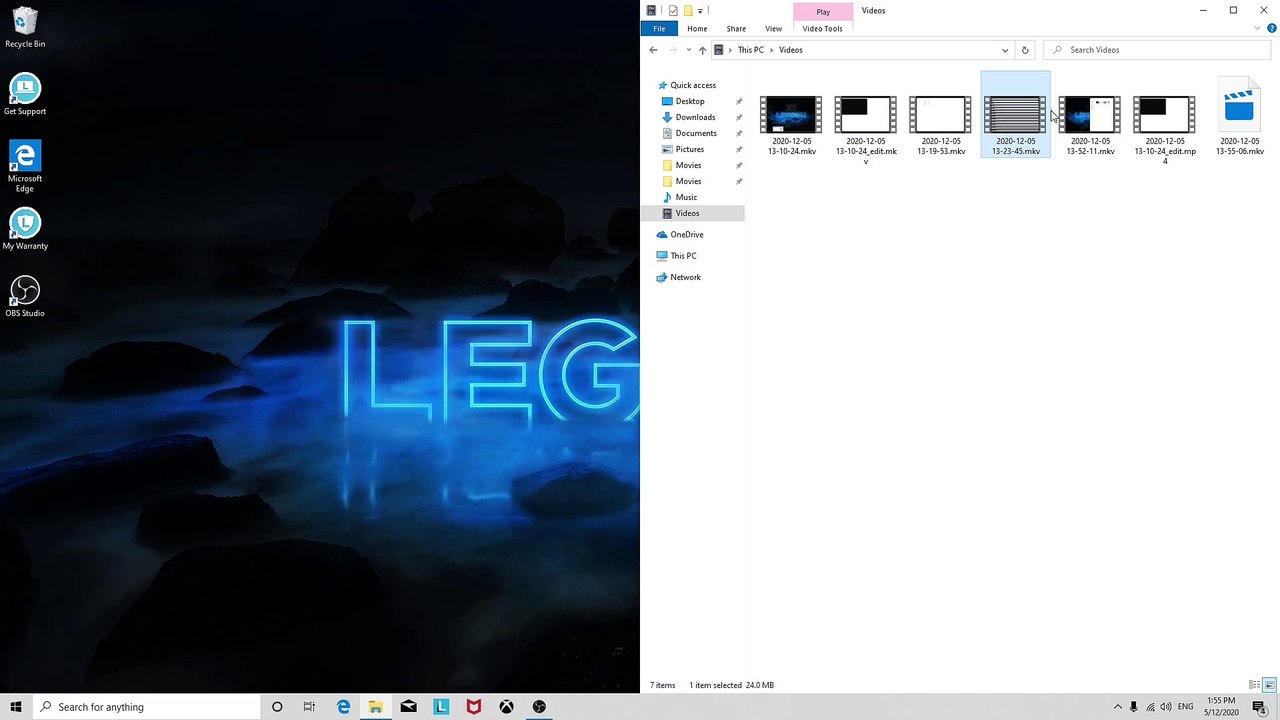The height and width of the screenshot is (720, 1280).
Task: Show hidden tray icons chevron
Action: (1117, 707)
